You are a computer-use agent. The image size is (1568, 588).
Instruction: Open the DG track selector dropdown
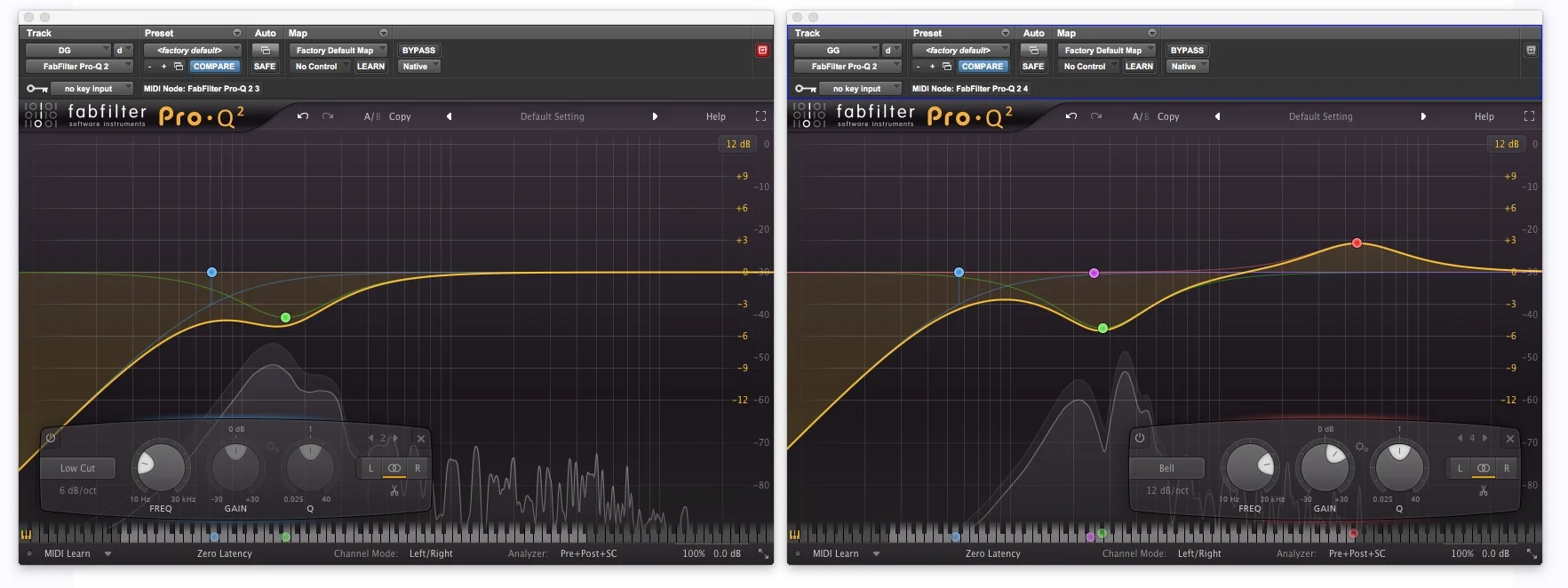(68, 51)
